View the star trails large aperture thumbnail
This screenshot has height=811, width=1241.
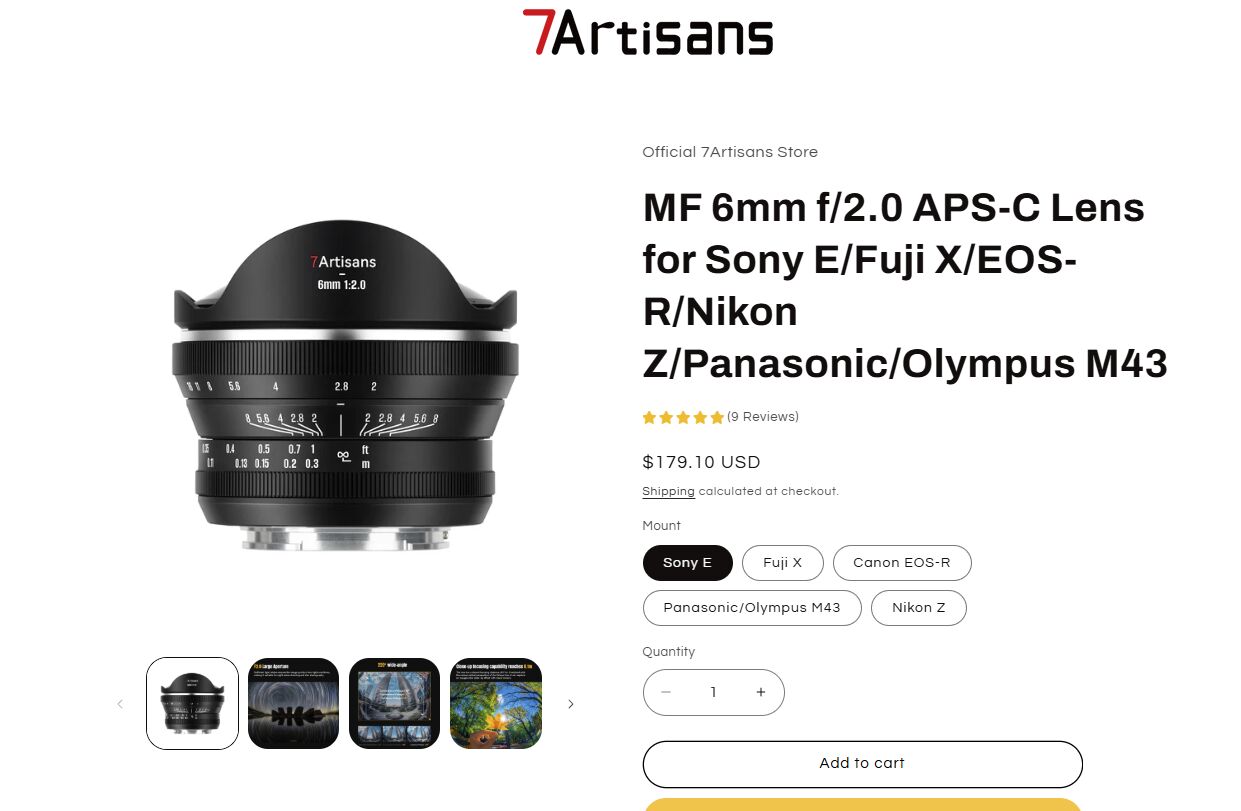294,703
